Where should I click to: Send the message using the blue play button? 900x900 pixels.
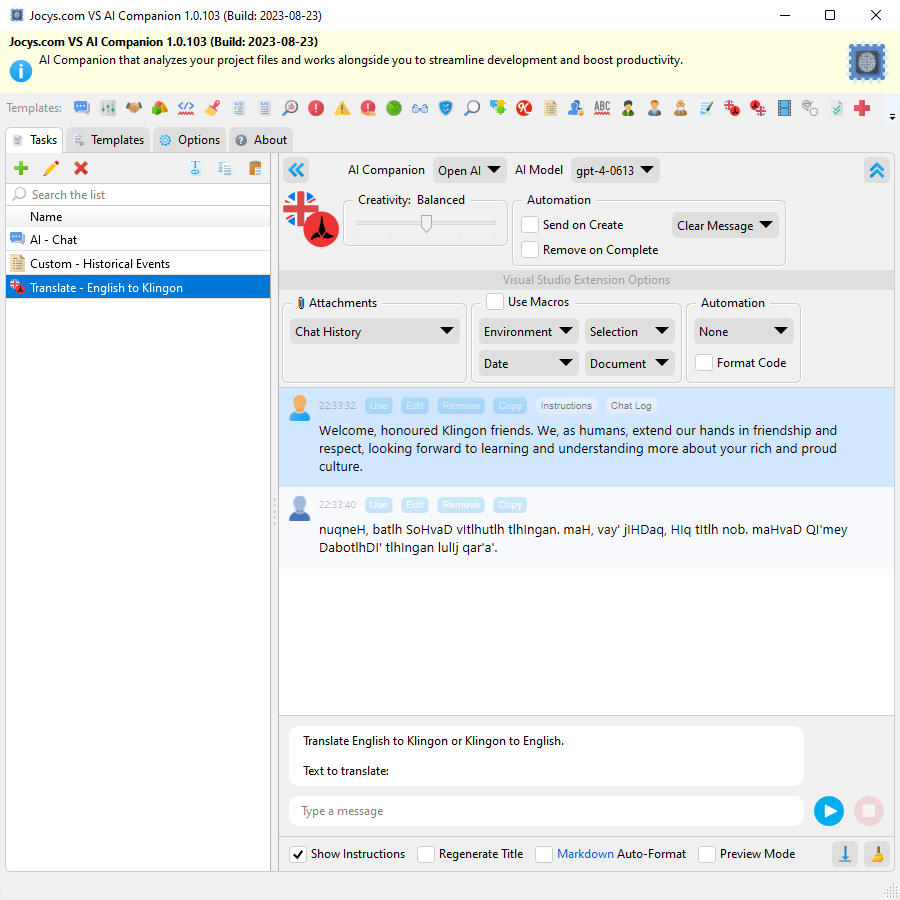829,811
